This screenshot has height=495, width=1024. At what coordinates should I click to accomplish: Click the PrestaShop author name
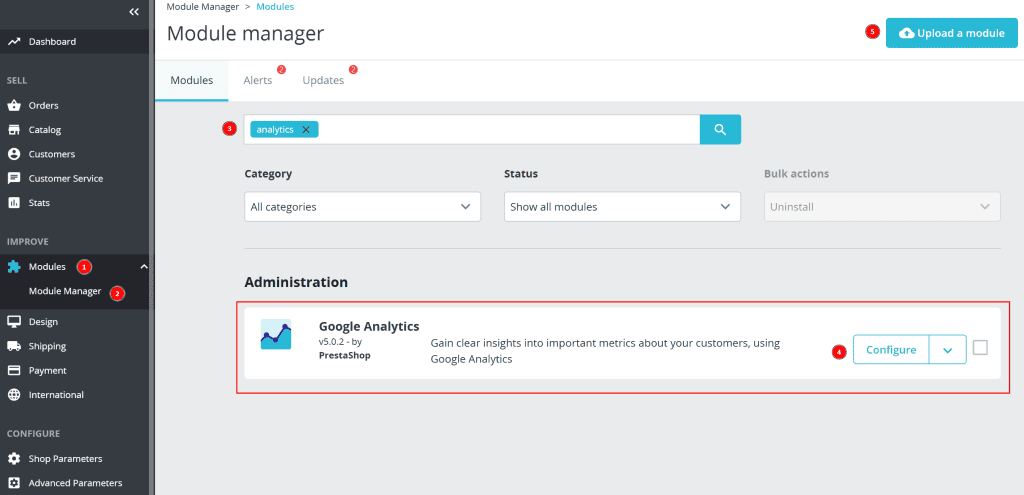click(x=344, y=356)
